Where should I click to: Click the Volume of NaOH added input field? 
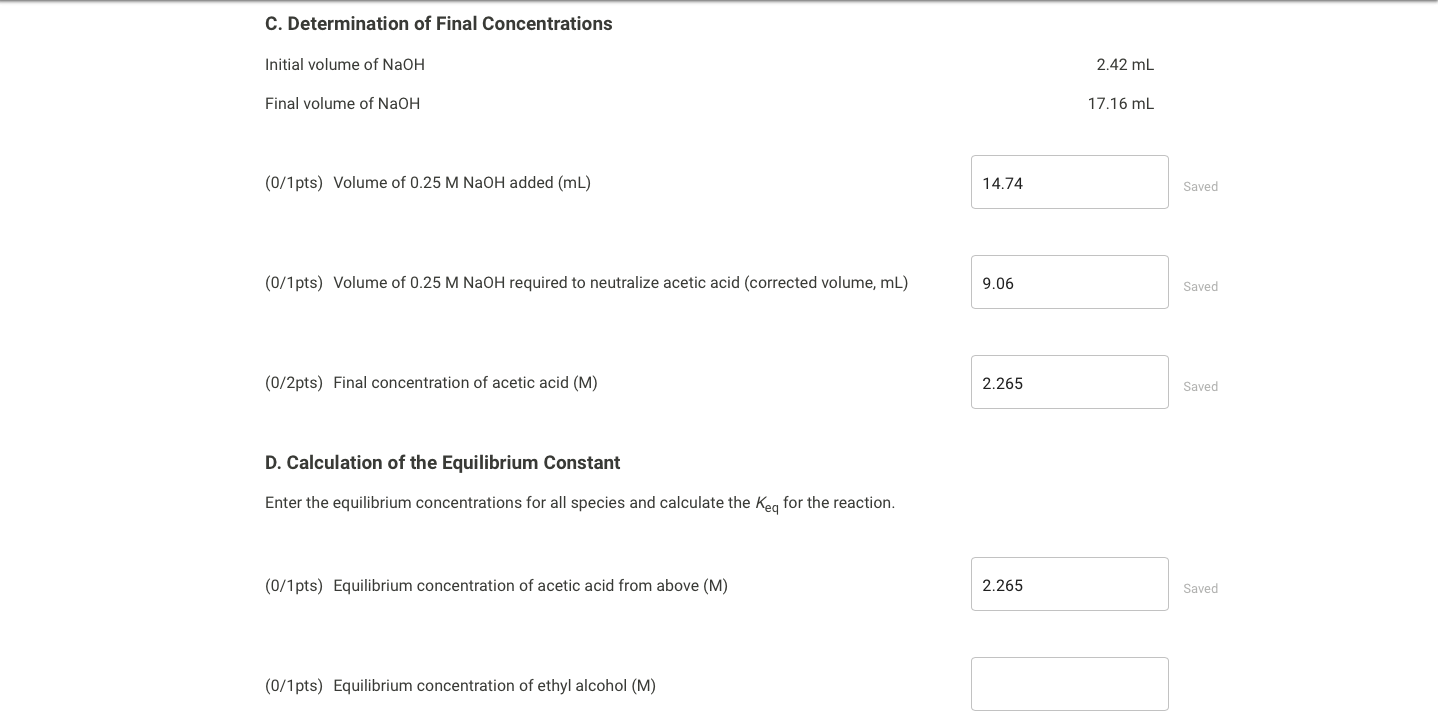click(1069, 182)
